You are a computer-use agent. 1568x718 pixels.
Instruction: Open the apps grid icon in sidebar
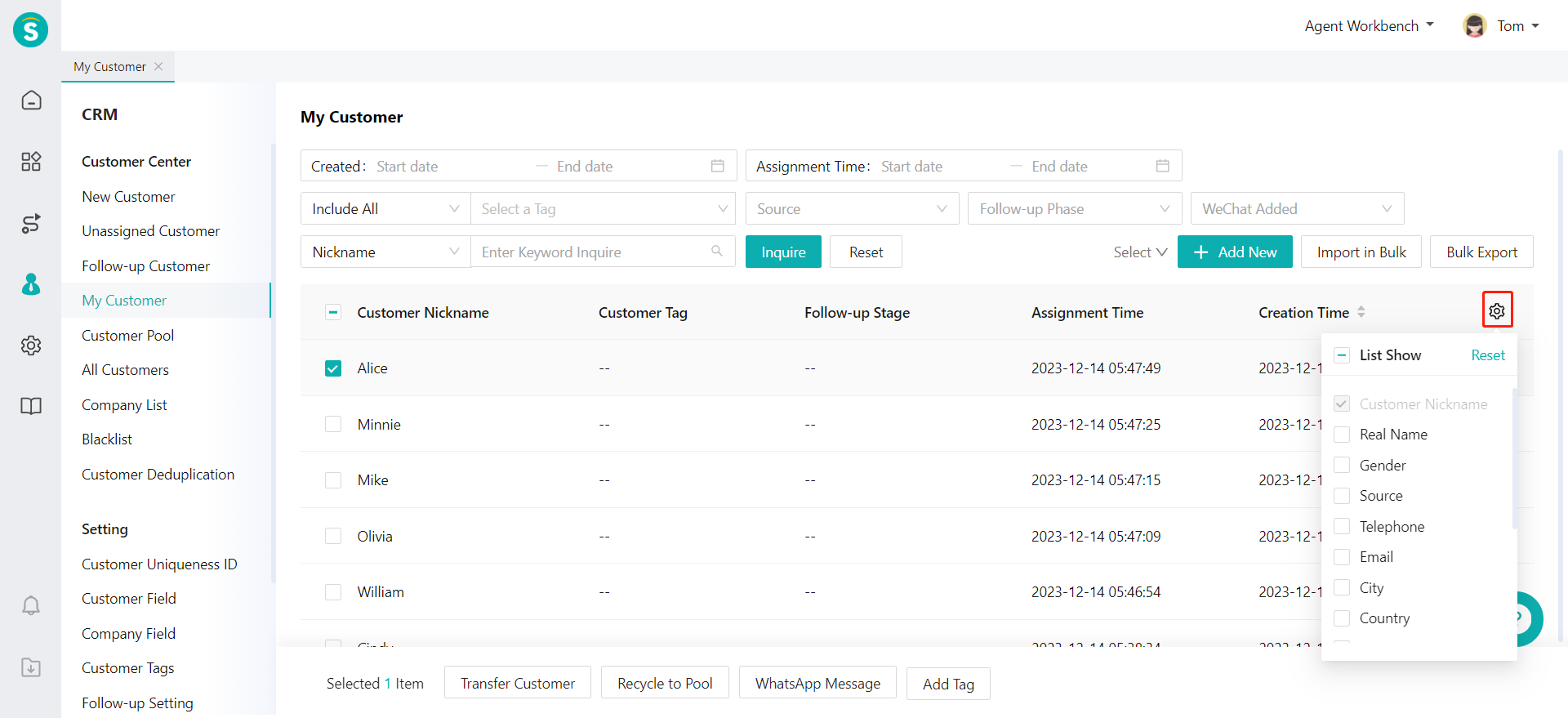pos(31,162)
